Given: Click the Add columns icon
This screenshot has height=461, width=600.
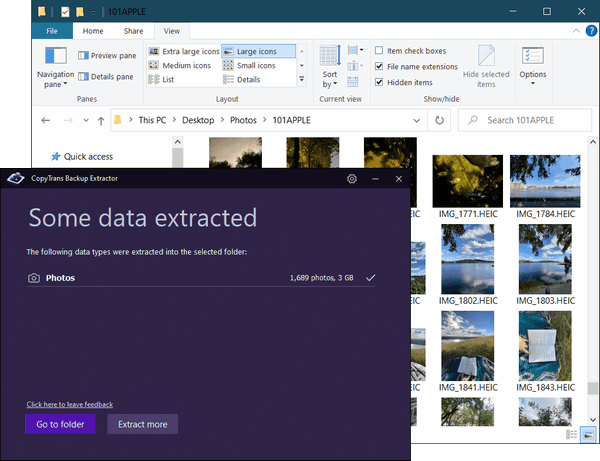Looking at the screenshot, I should tap(355, 66).
